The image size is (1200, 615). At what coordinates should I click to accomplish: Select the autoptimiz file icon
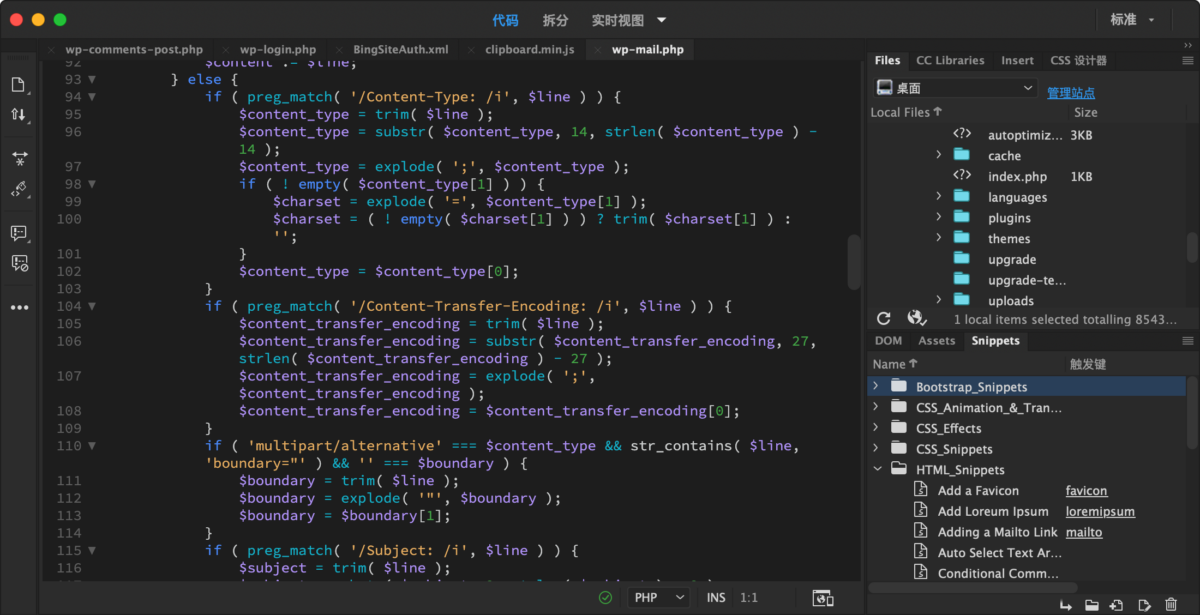point(961,134)
